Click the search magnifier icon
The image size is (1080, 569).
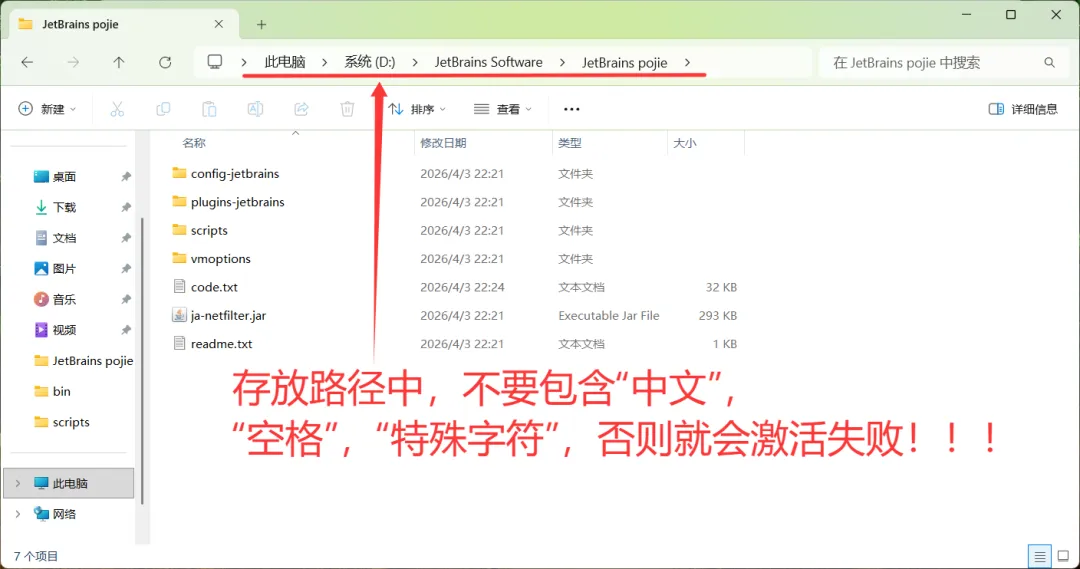(1050, 63)
